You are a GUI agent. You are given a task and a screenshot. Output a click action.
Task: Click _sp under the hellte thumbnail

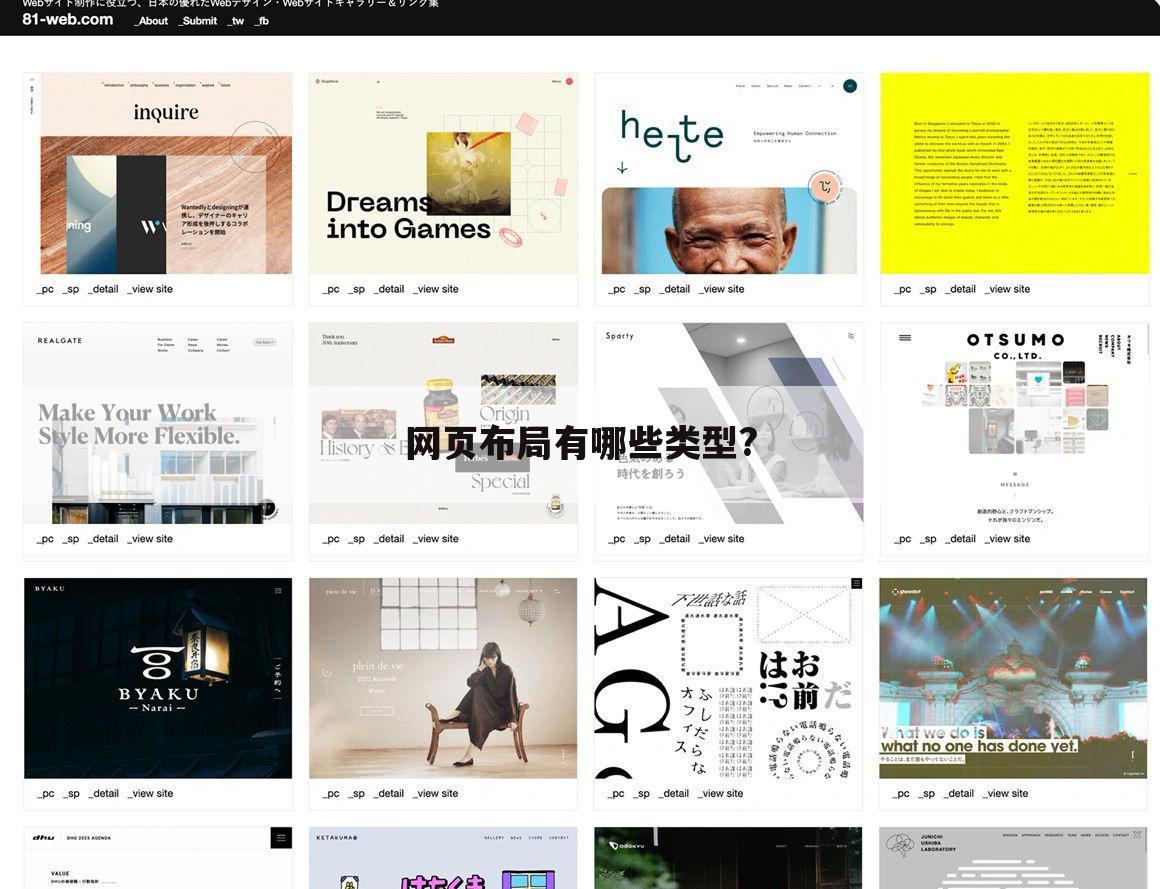641,289
